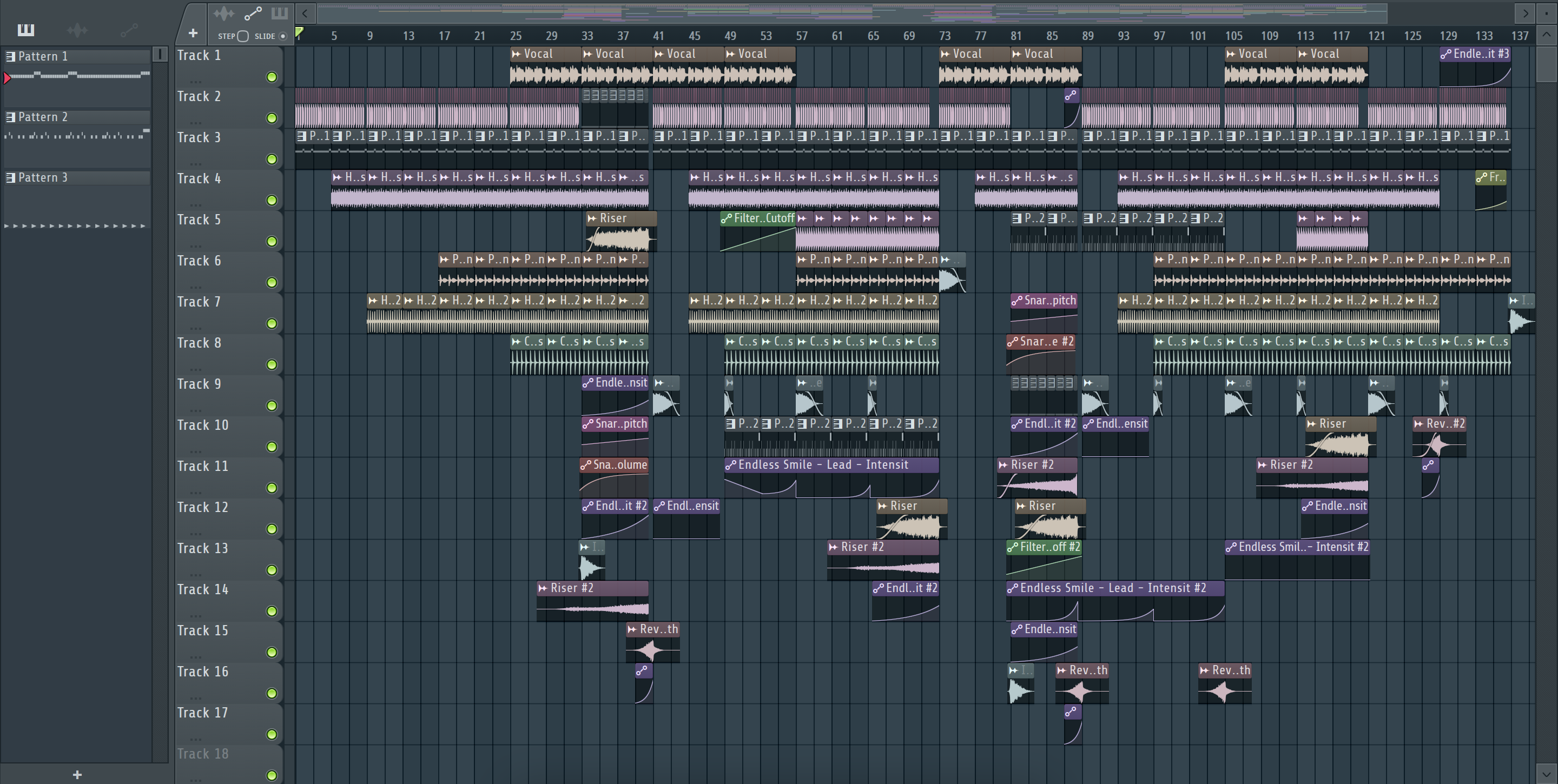The width and height of the screenshot is (1558, 784).
Task: Select the Track 12 header
Action: pos(229,519)
